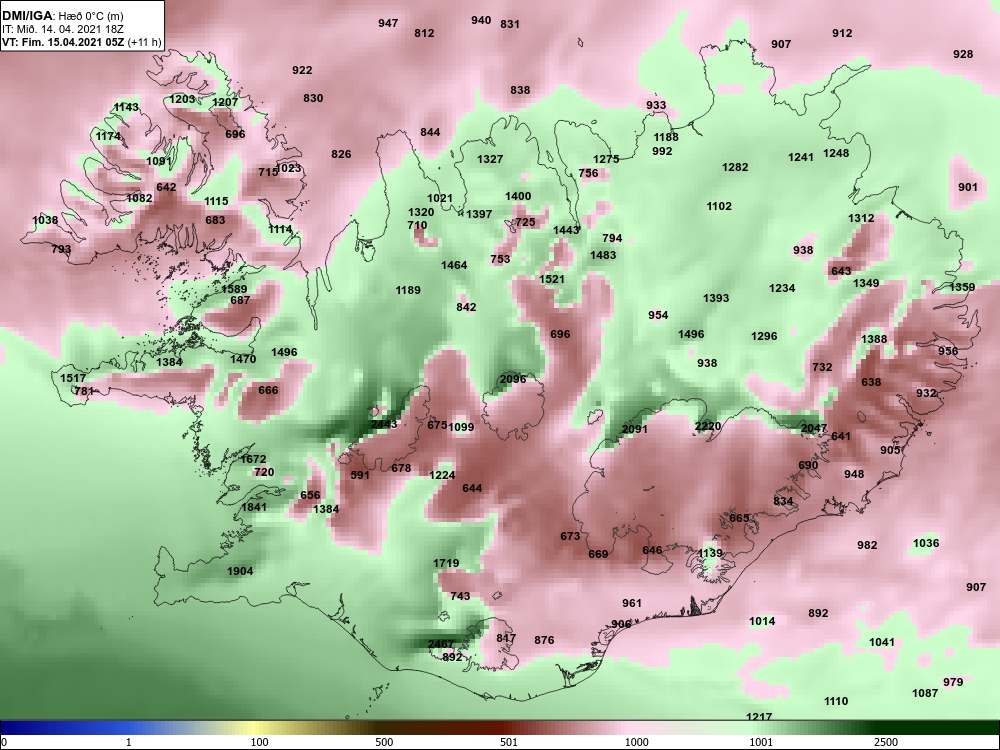Click the map value 1904

(240, 571)
